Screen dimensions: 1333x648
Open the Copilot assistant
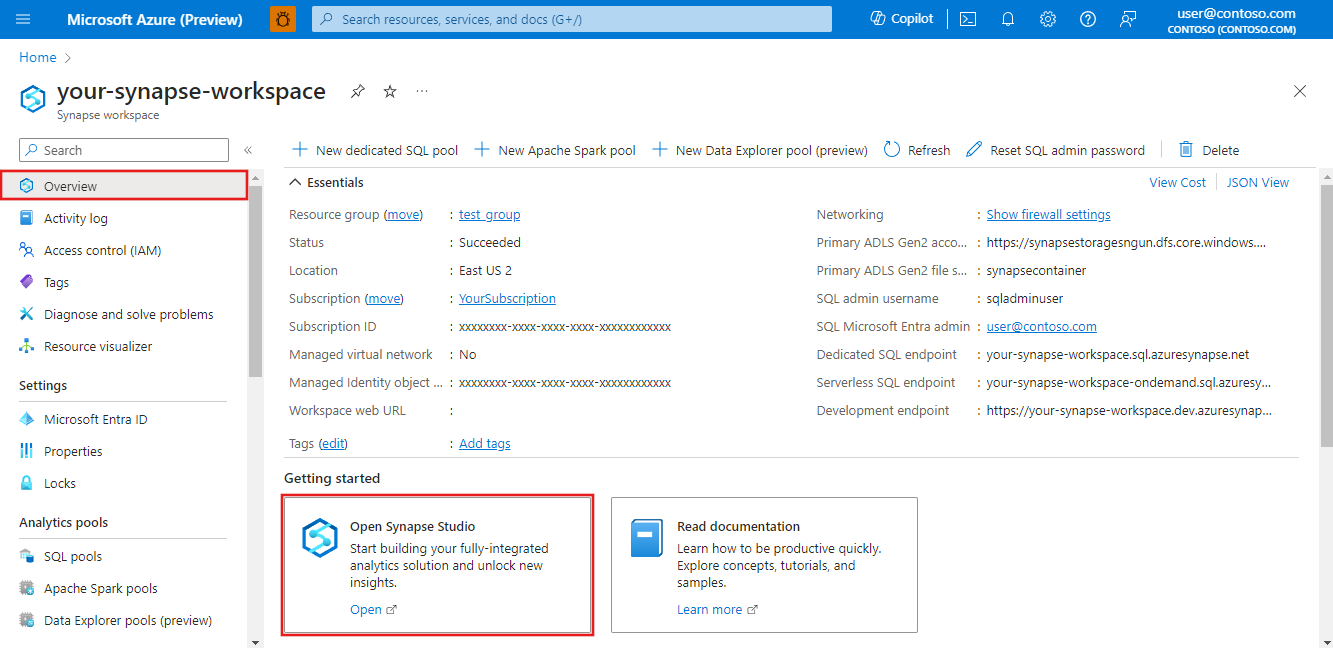[899, 18]
